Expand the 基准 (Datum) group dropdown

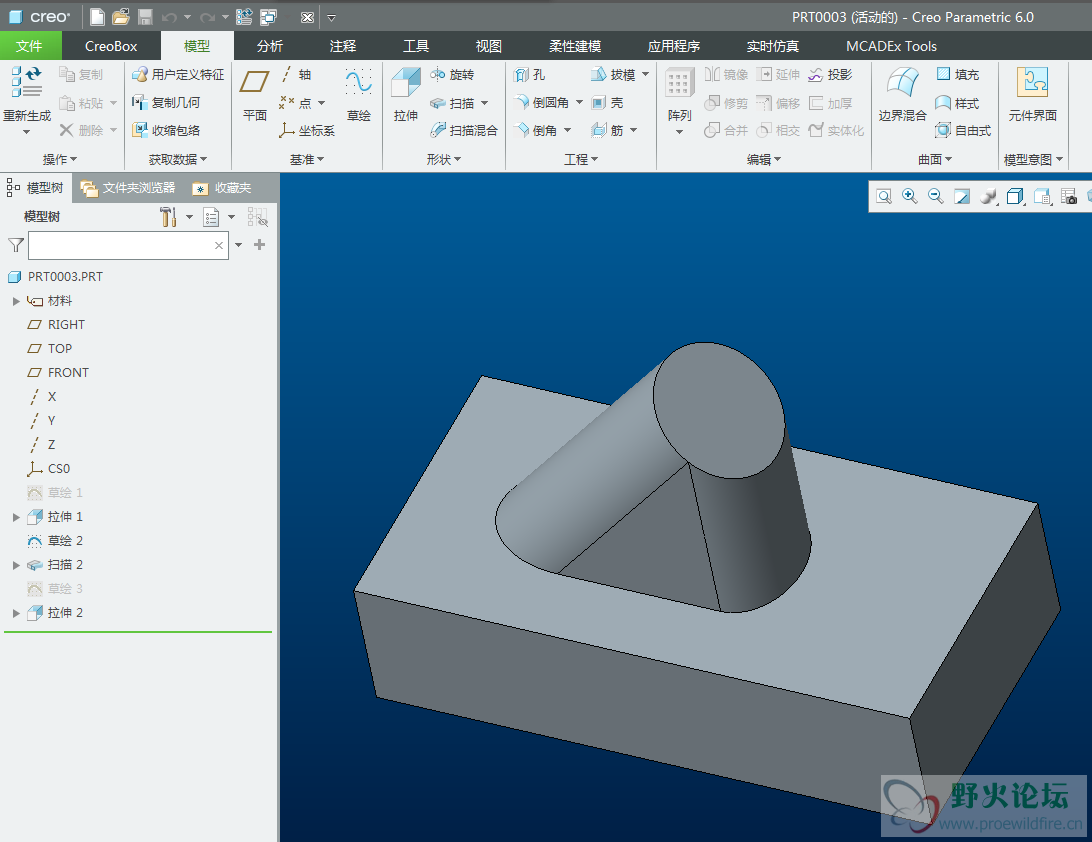(307, 159)
